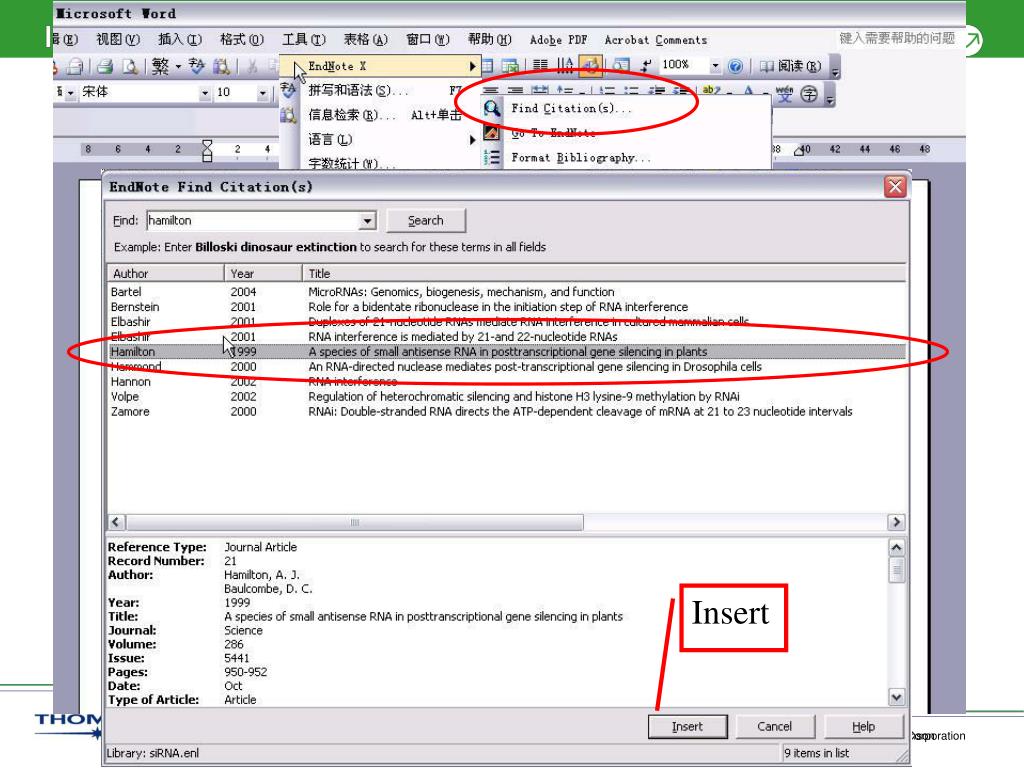Sort list by Author column header

coord(165,273)
